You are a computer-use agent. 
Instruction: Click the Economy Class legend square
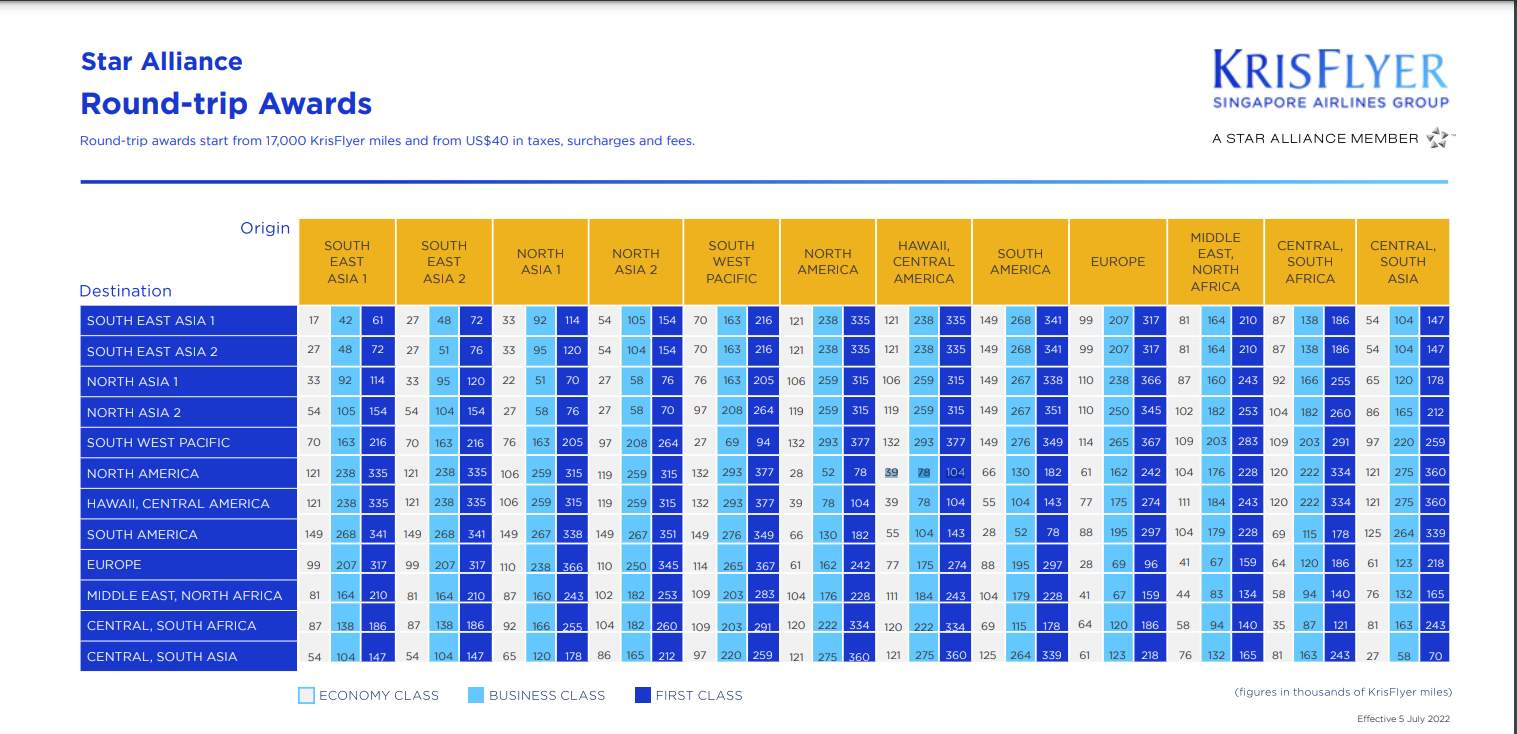coord(307,695)
